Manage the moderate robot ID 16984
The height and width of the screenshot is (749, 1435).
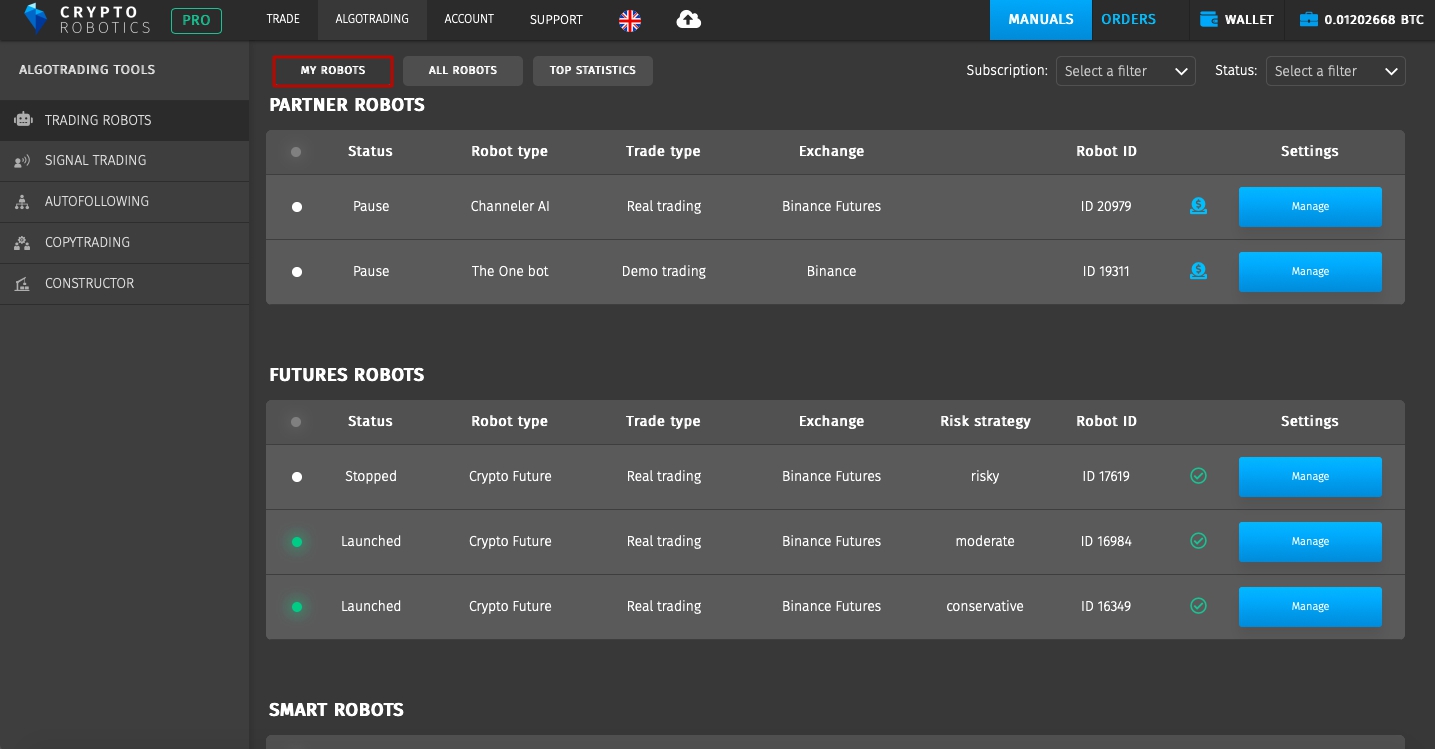point(1310,542)
